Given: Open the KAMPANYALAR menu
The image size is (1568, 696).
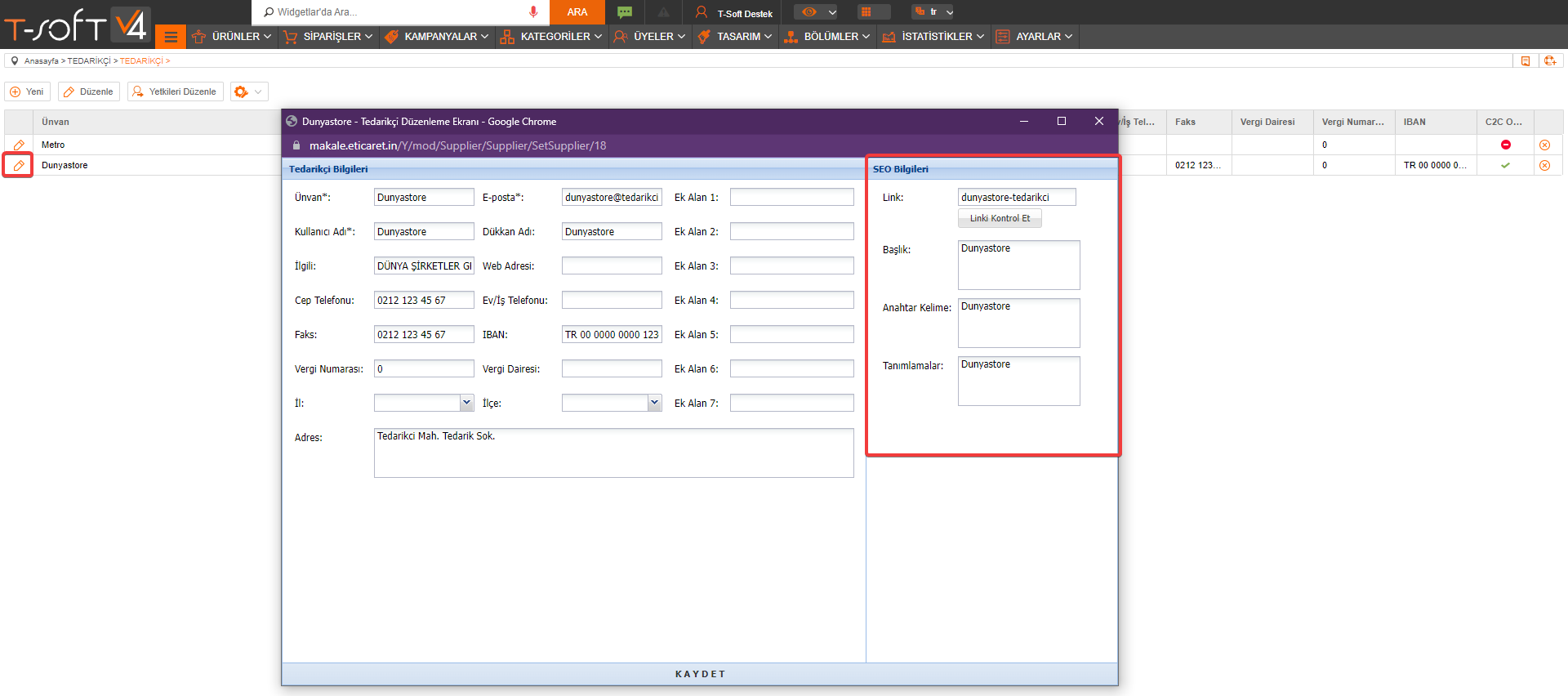Looking at the screenshot, I should point(437,37).
